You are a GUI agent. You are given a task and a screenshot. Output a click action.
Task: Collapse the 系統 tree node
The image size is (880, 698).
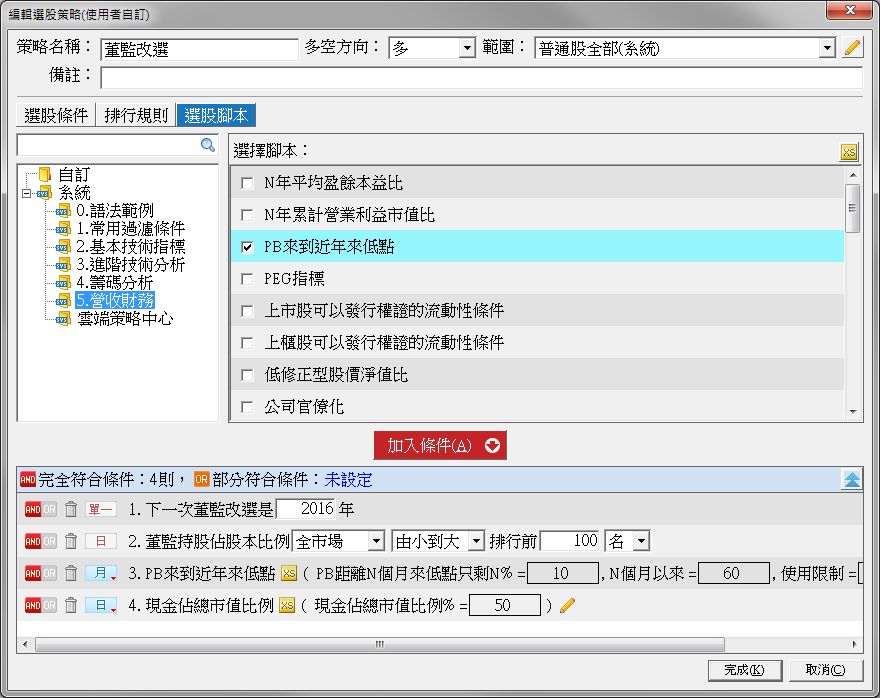point(26,193)
